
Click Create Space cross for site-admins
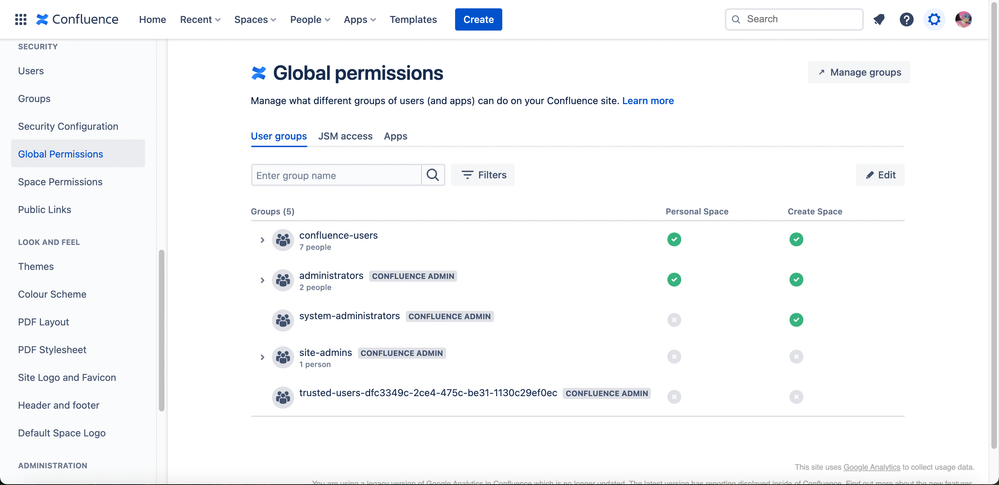pyautogui.click(x=796, y=357)
